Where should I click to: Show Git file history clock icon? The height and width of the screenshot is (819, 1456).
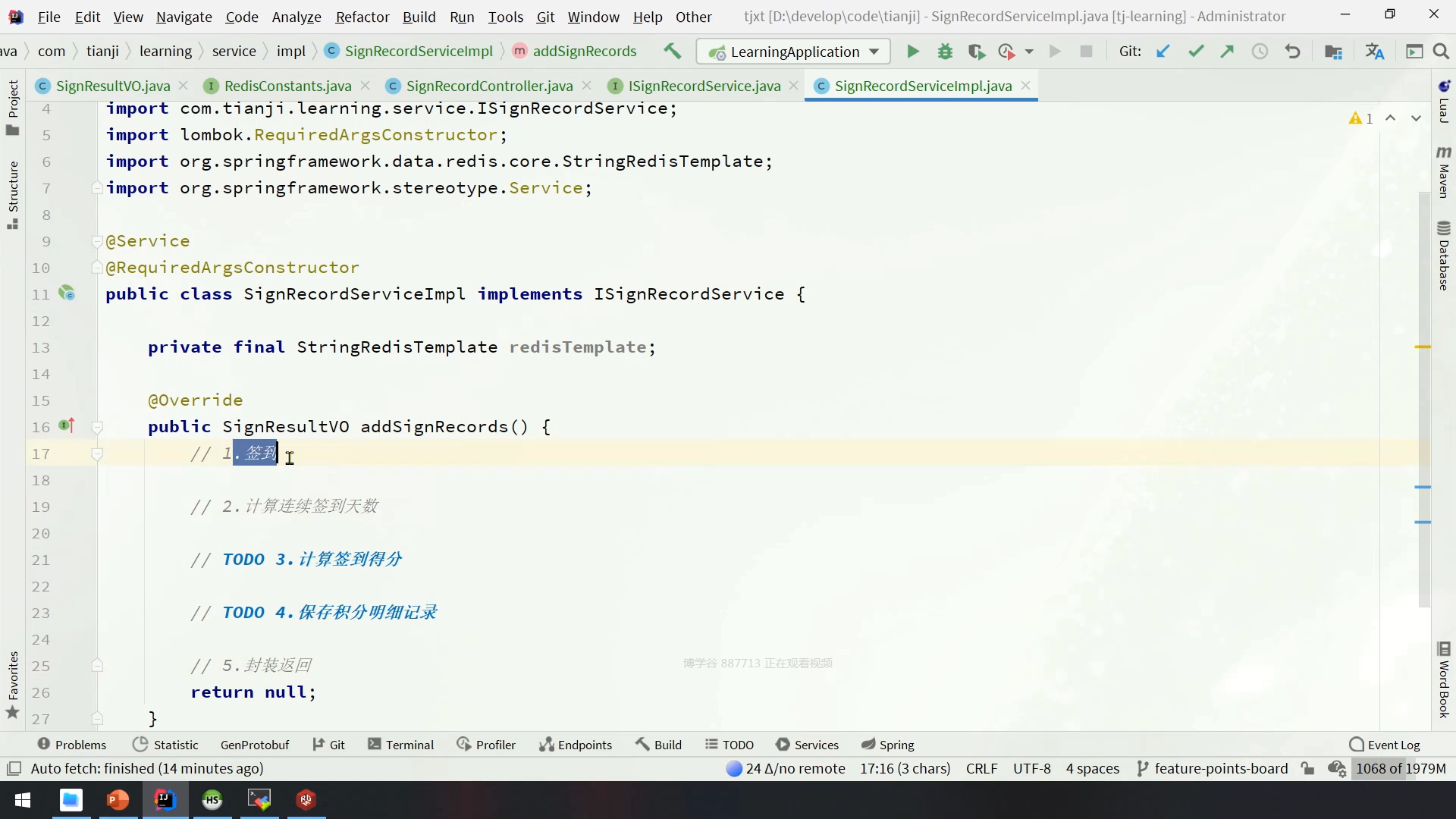(1260, 52)
